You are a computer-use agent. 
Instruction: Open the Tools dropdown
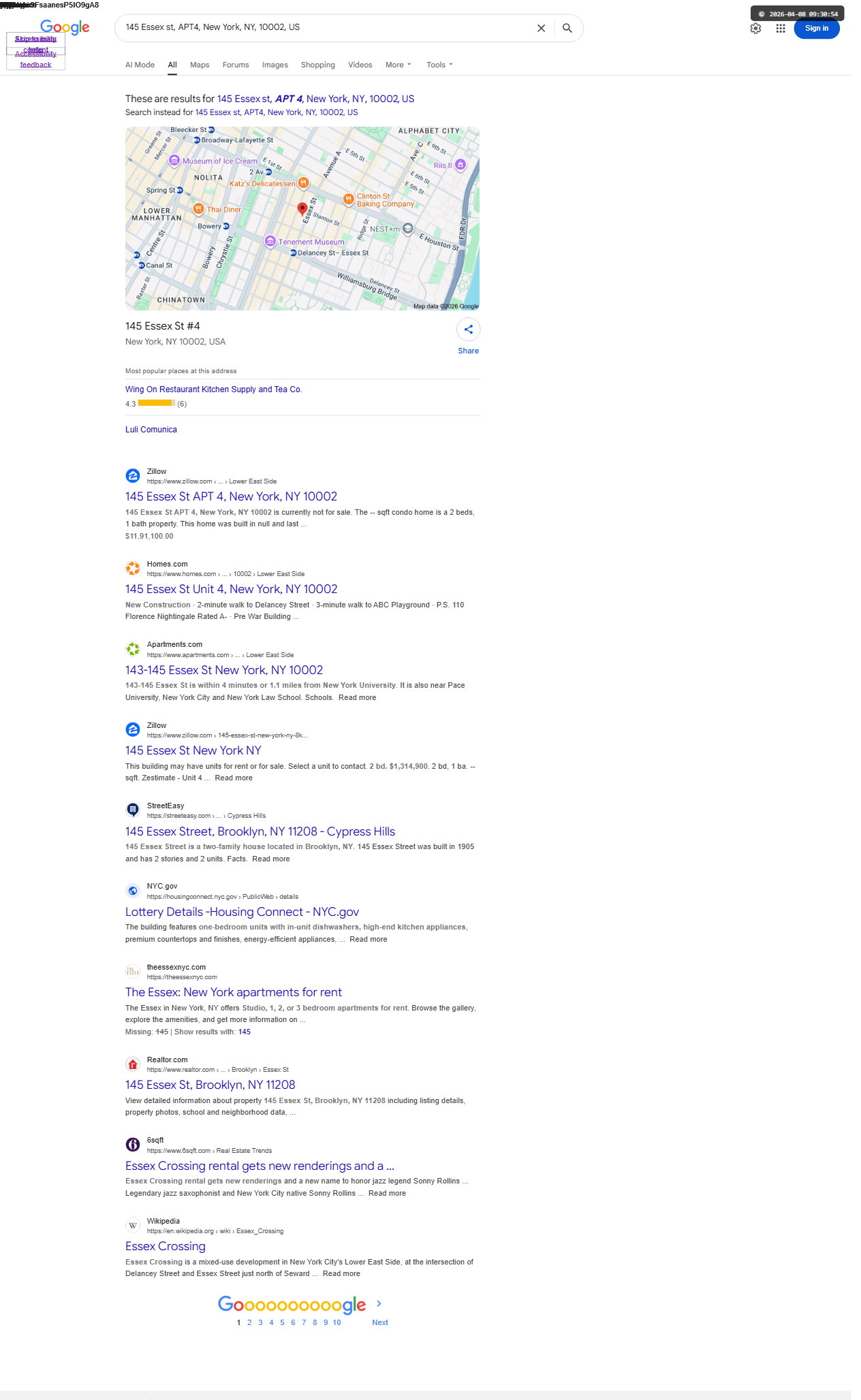(439, 65)
